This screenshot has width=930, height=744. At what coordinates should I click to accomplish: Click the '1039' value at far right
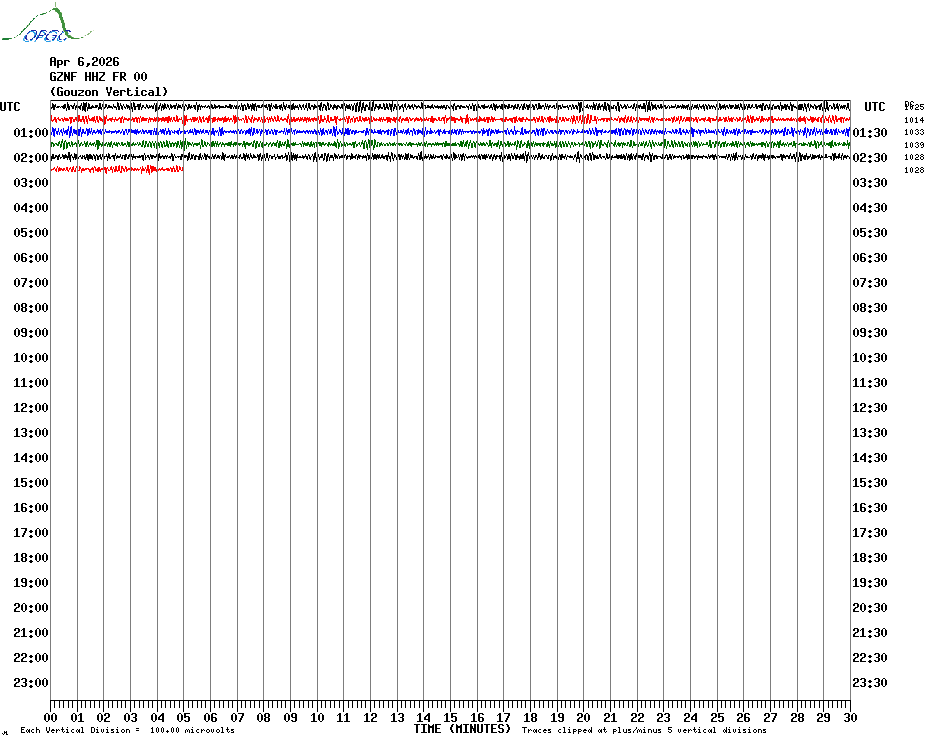point(914,145)
